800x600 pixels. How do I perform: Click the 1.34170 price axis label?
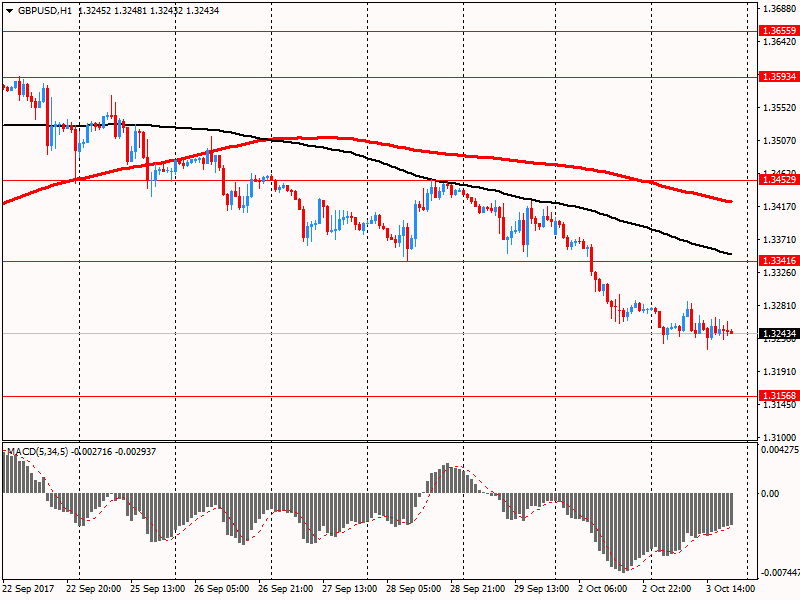pos(780,207)
